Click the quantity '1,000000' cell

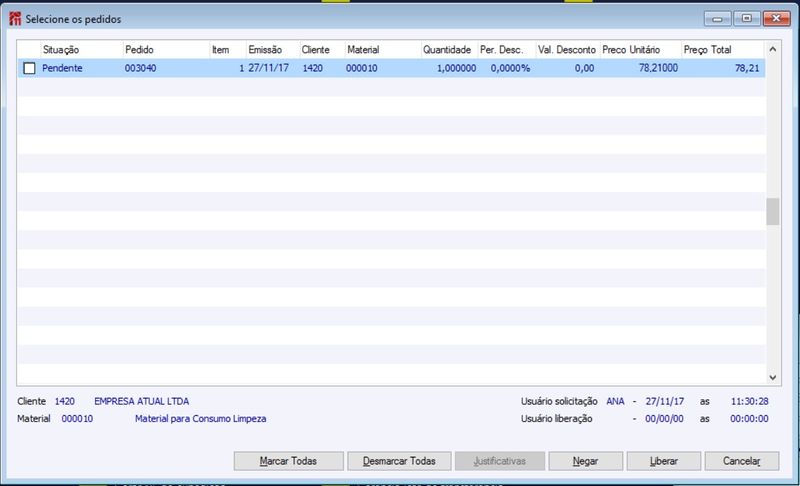click(x=456, y=68)
